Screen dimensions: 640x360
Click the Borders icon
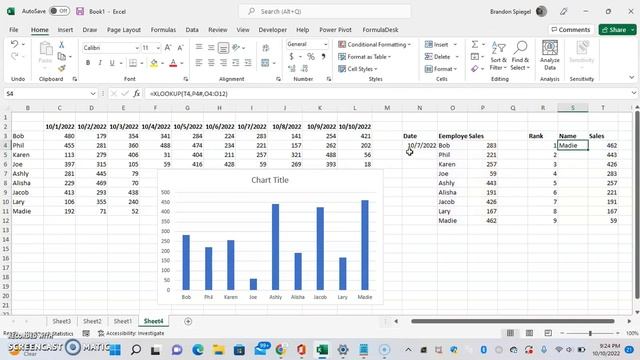[x=133, y=63]
